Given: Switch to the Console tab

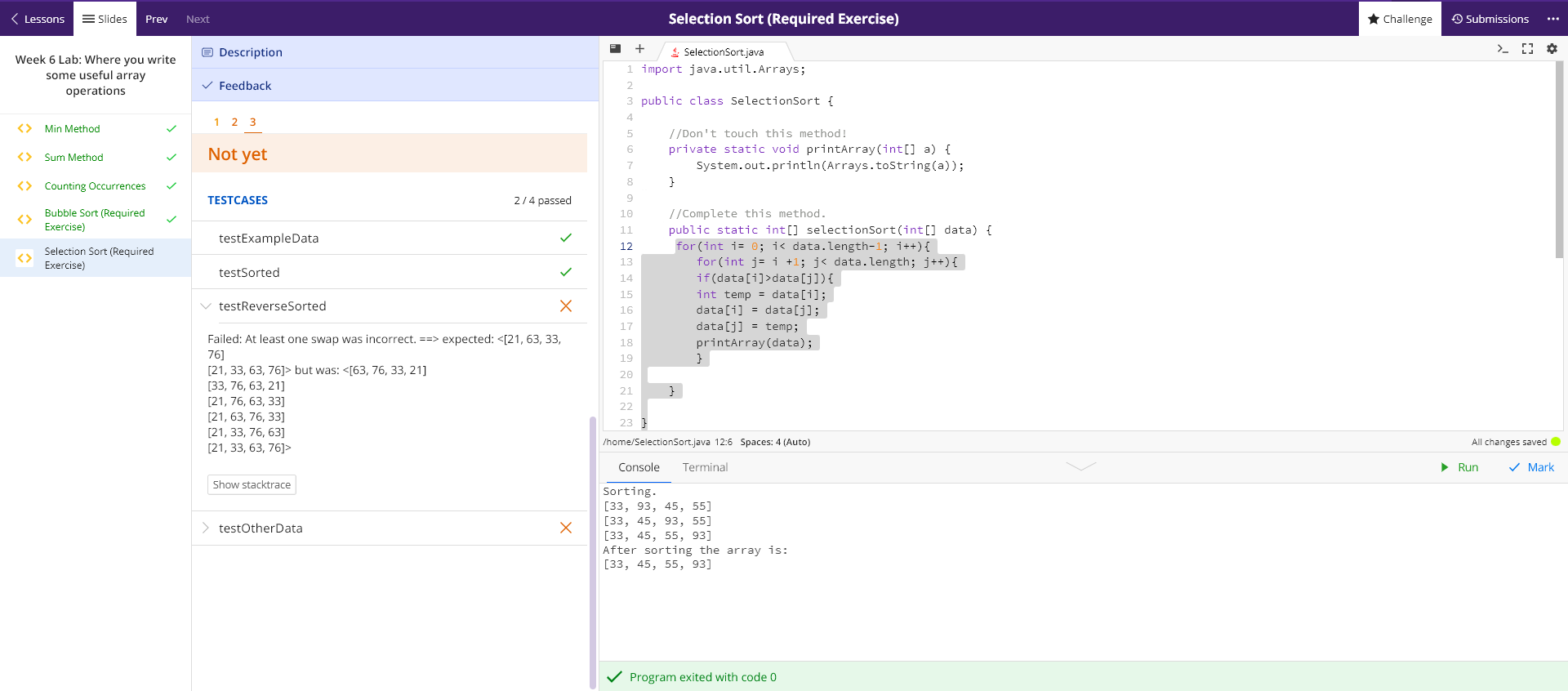Looking at the screenshot, I should (639, 467).
